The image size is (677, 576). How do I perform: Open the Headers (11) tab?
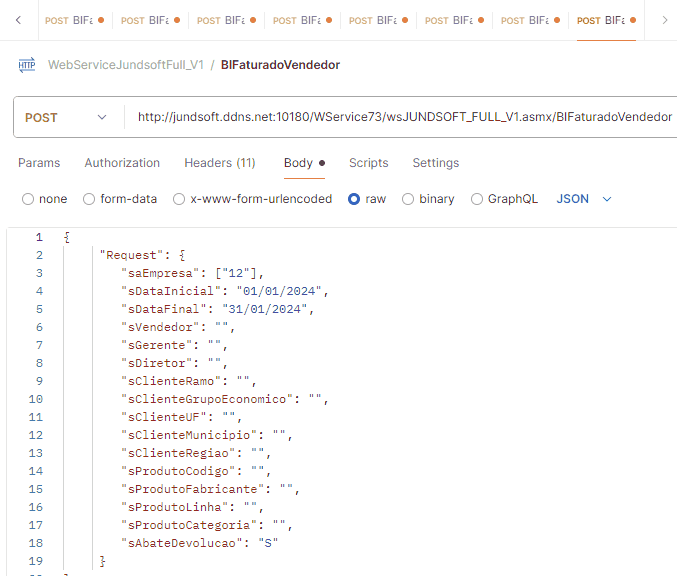tap(219, 163)
